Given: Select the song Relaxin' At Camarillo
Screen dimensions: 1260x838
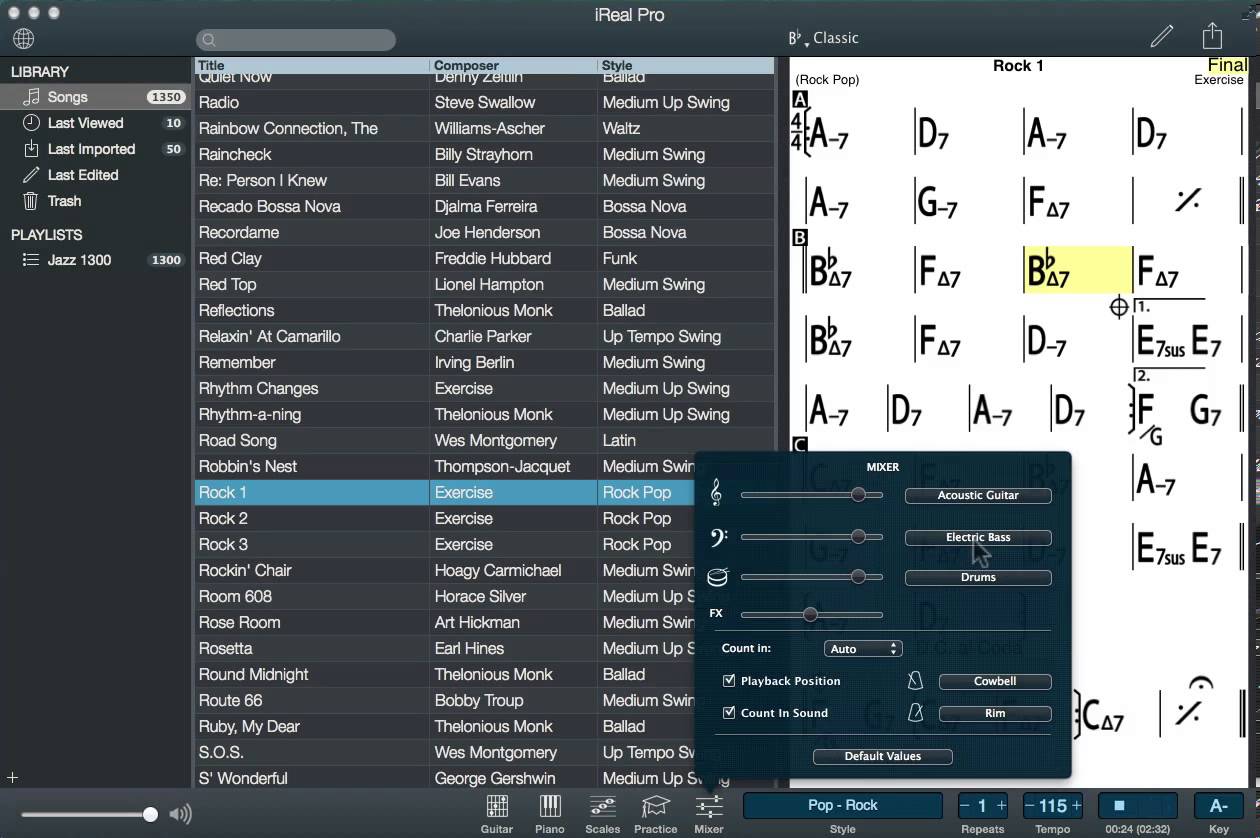Looking at the screenshot, I should 485,336.
